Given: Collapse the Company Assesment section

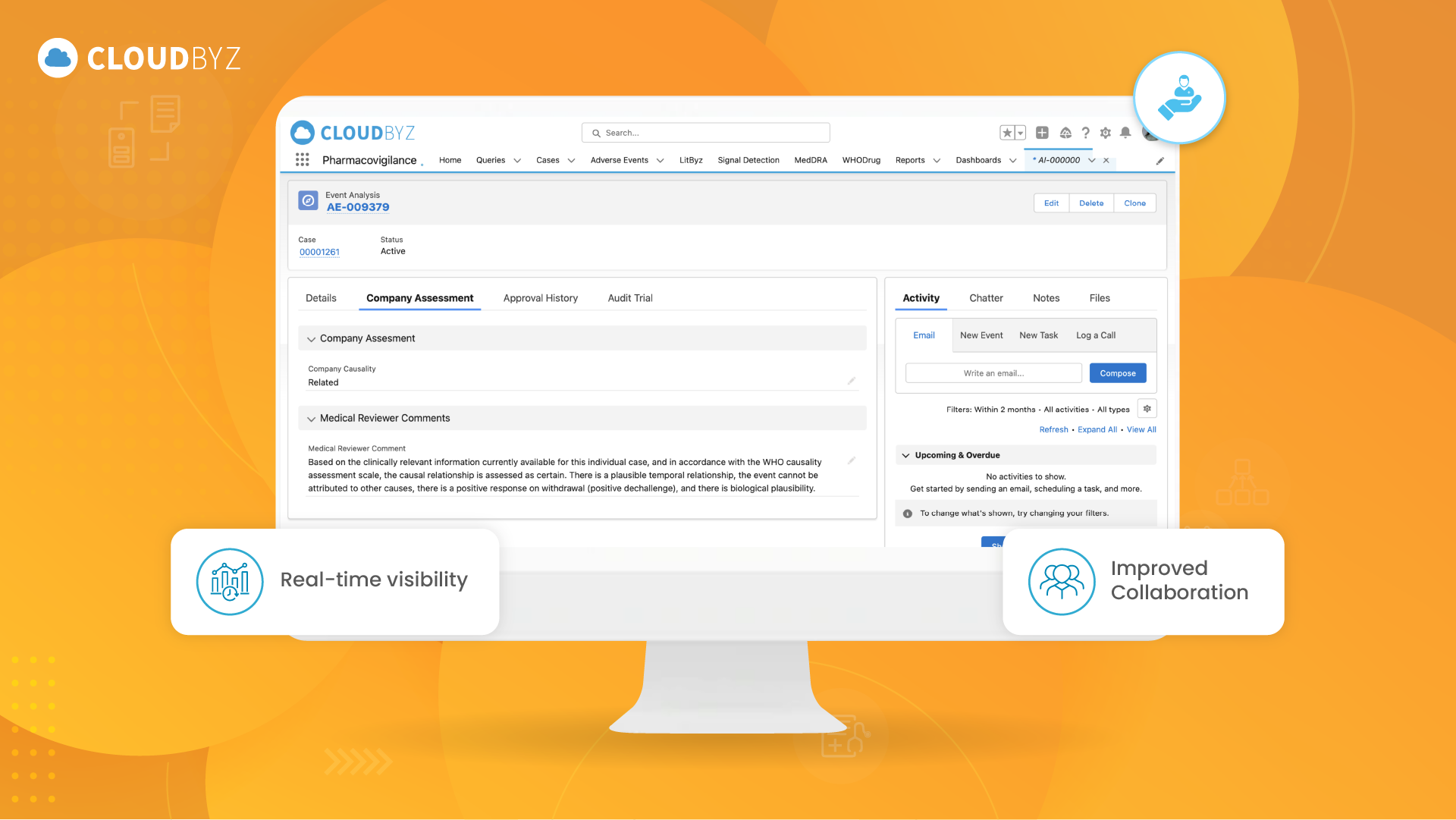Looking at the screenshot, I should 311,339.
